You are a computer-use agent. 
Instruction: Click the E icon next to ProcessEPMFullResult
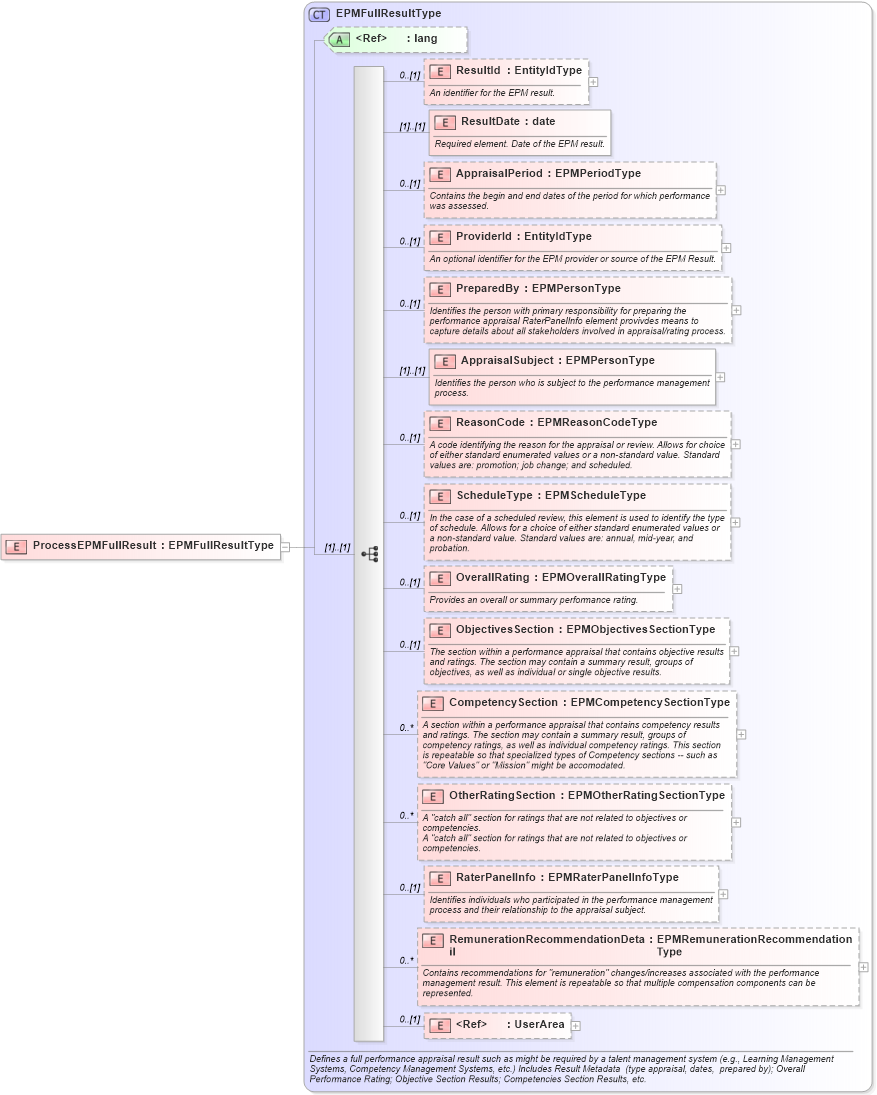(x=15, y=546)
